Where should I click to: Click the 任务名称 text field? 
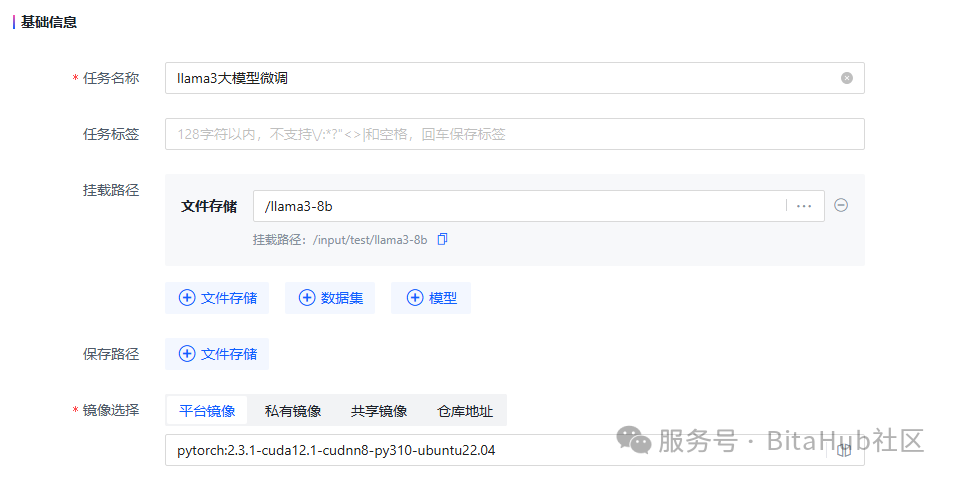(515, 78)
